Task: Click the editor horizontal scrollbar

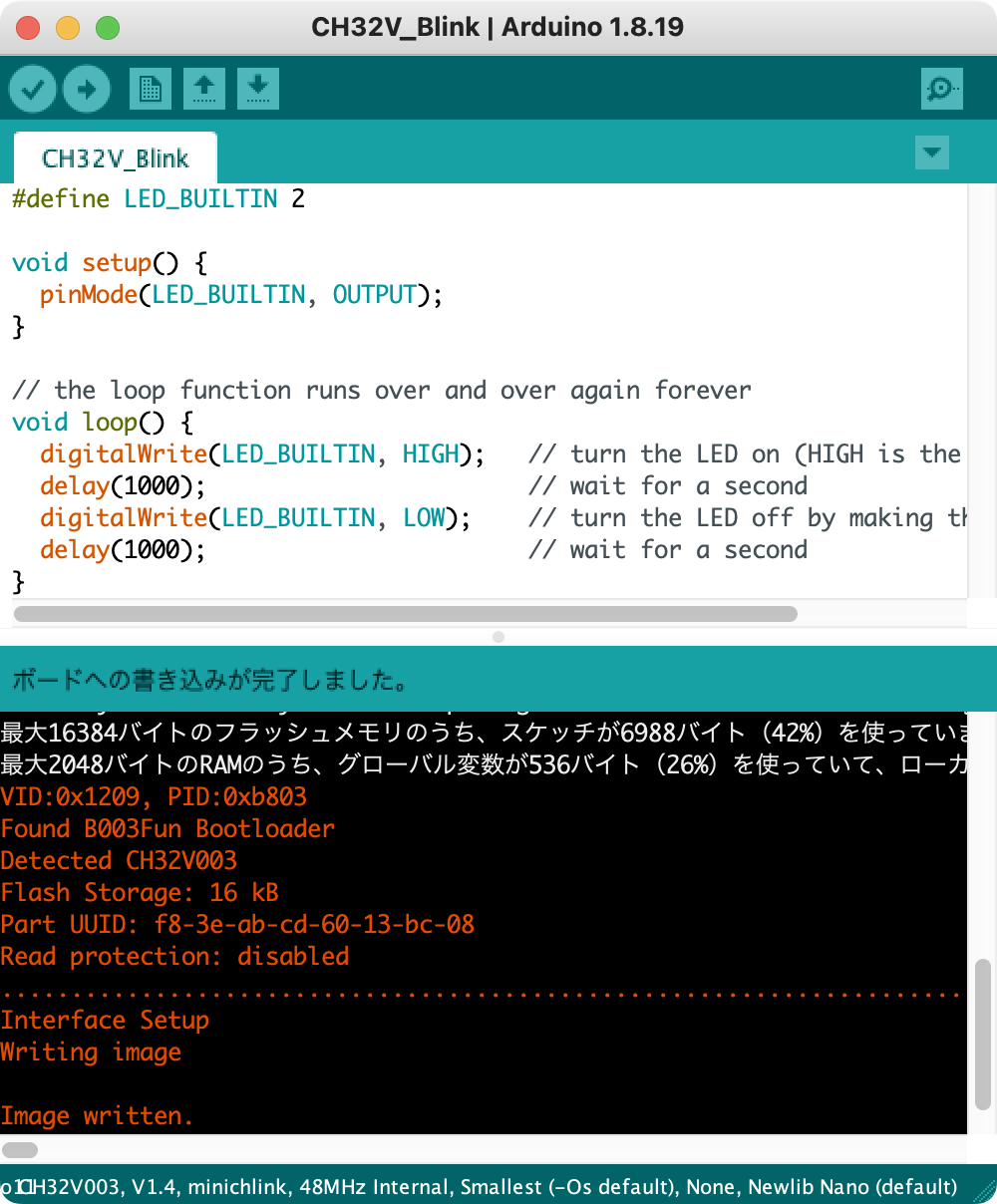Action: click(405, 614)
